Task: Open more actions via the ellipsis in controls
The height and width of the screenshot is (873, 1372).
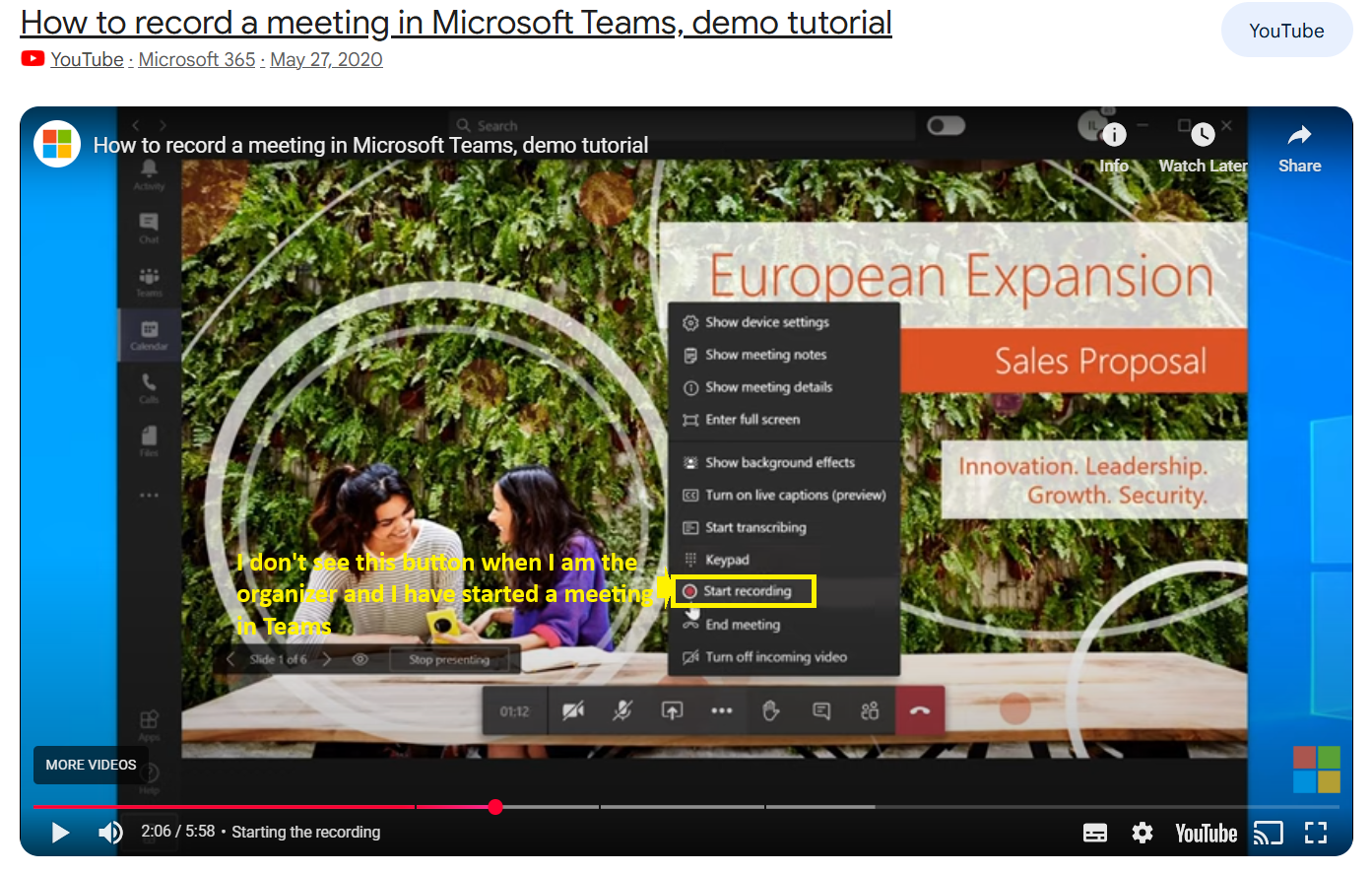Action: point(721,709)
